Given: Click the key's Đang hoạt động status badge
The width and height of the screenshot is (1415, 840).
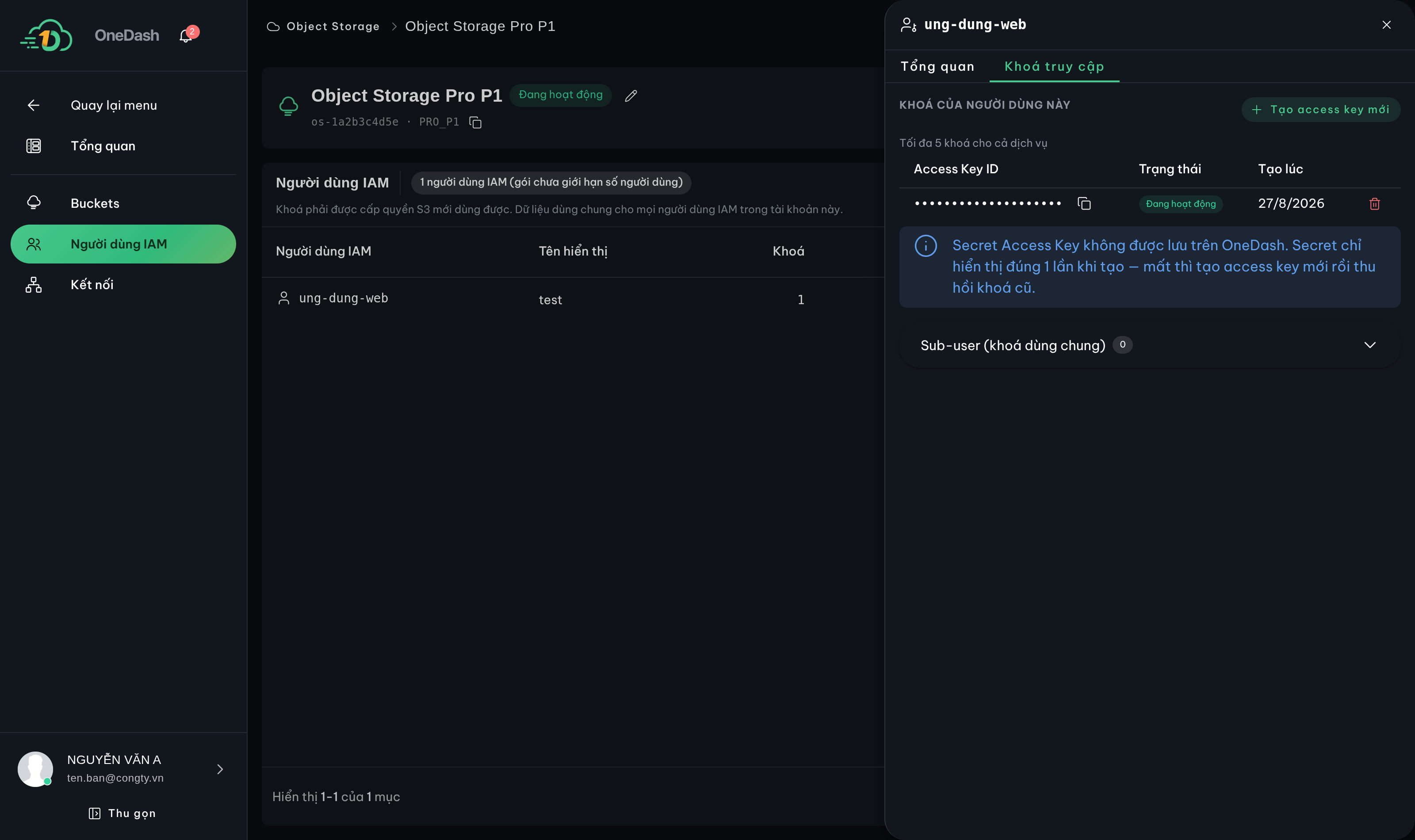Looking at the screenshot, I should pyautogui.click(x=1181, y=204).
